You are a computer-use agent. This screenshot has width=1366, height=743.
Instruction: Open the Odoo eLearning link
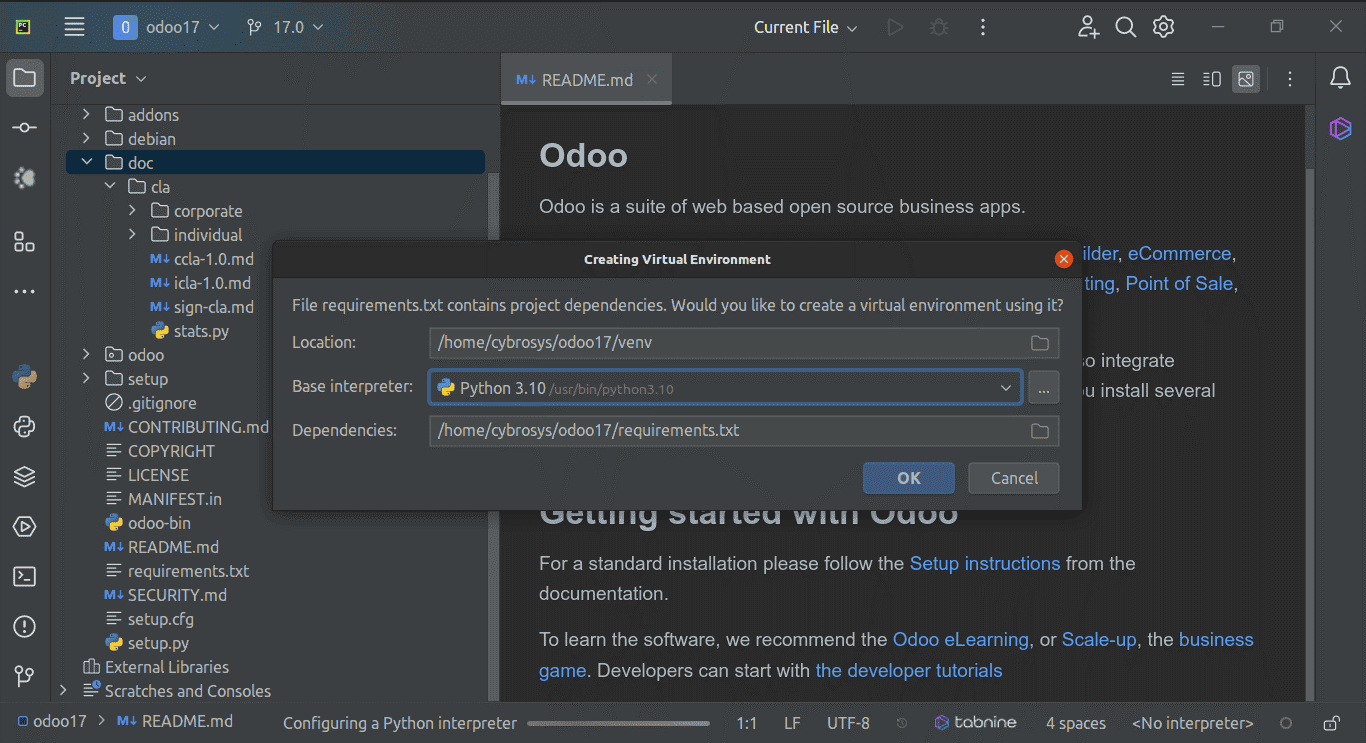point(961,639)
